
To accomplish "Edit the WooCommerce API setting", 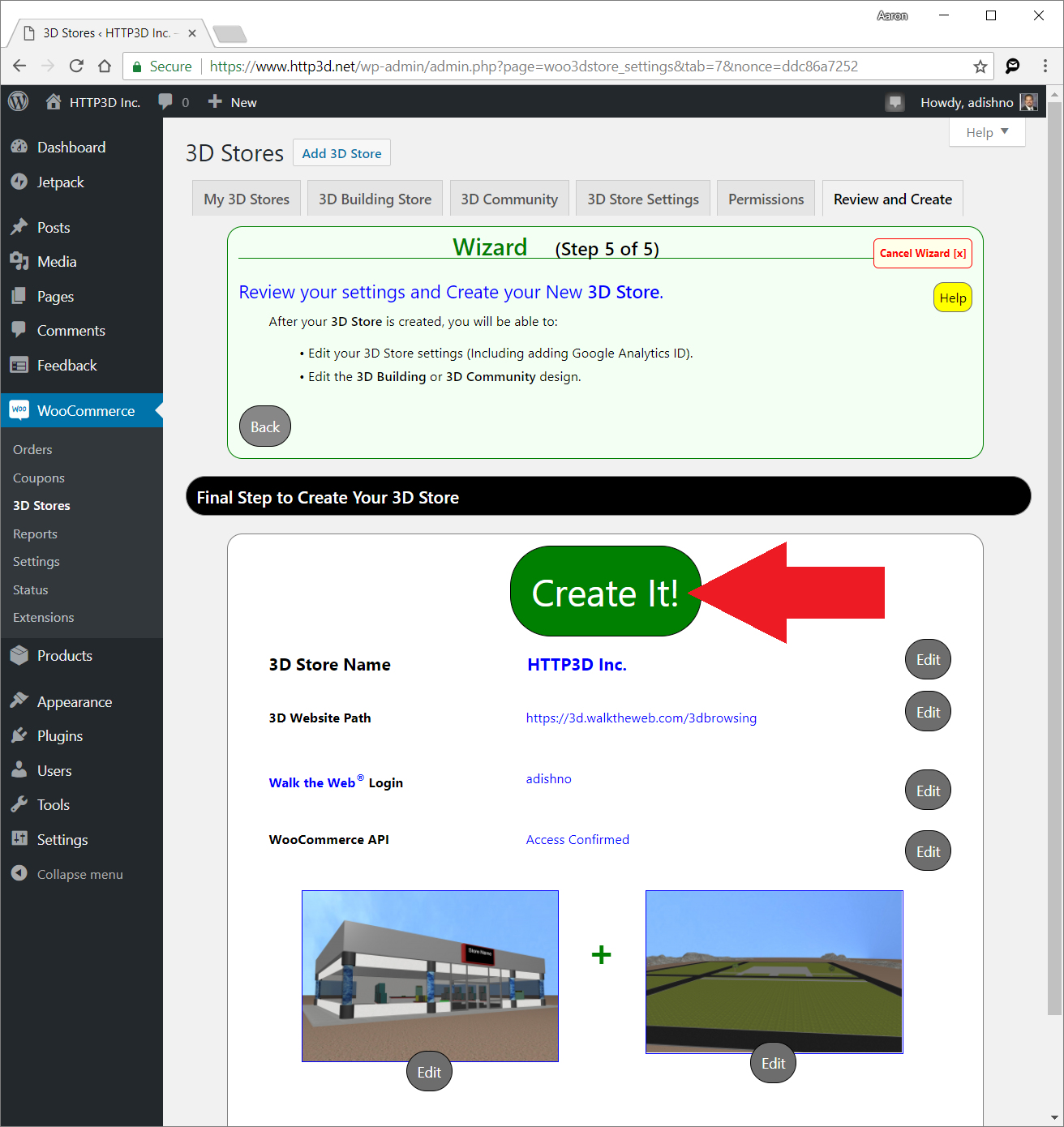I will [928, 851].
